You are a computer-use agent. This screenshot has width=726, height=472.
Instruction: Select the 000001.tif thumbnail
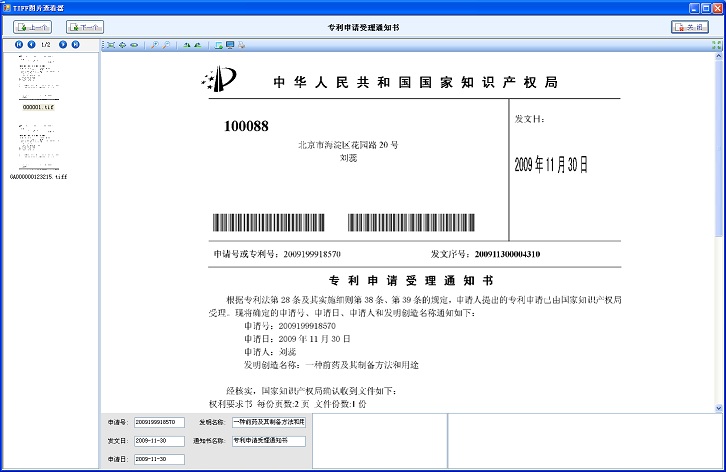coord(39,77)
